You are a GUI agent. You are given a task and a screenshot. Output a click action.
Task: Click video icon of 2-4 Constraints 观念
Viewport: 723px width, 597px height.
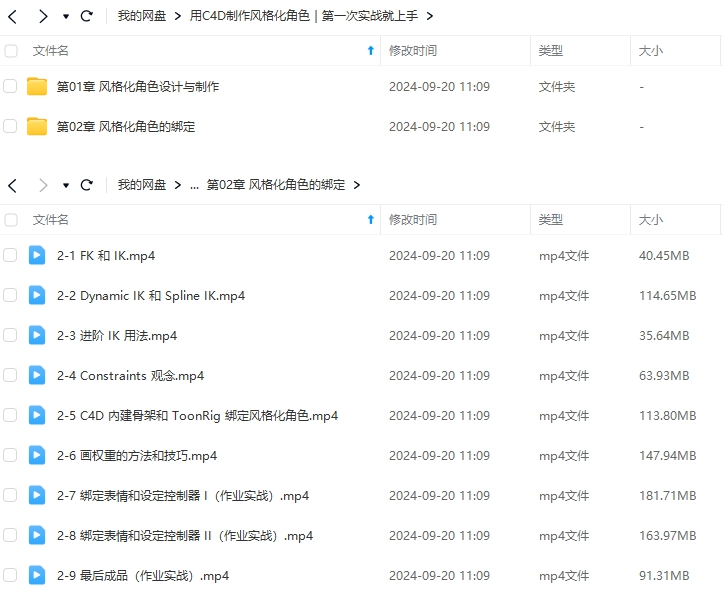coord(37,375)
